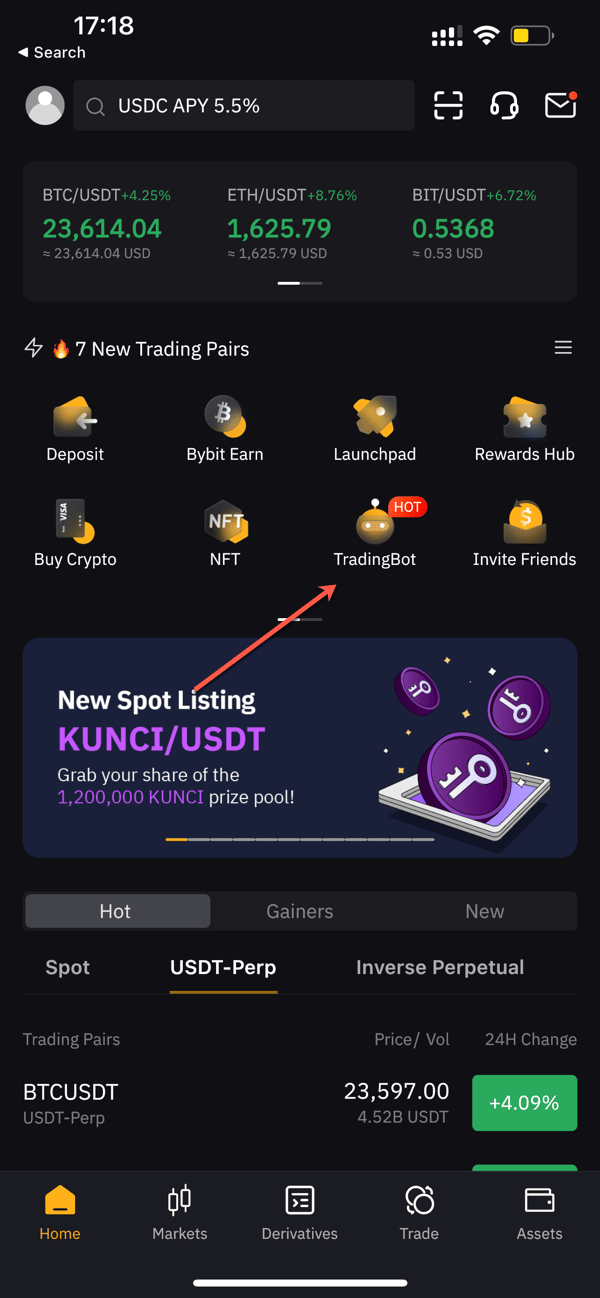Click the USDC APY search field
Viewport: 600px width, 1298px height.
[x=244, y=105]
